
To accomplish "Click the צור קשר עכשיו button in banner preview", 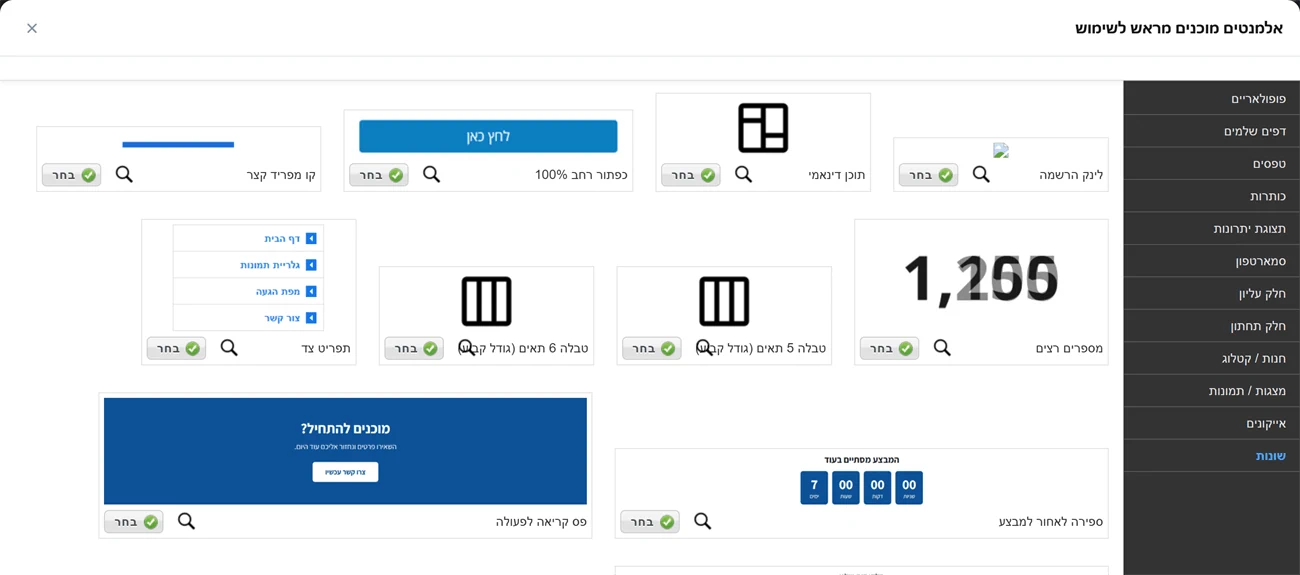I will click(345, 472).
